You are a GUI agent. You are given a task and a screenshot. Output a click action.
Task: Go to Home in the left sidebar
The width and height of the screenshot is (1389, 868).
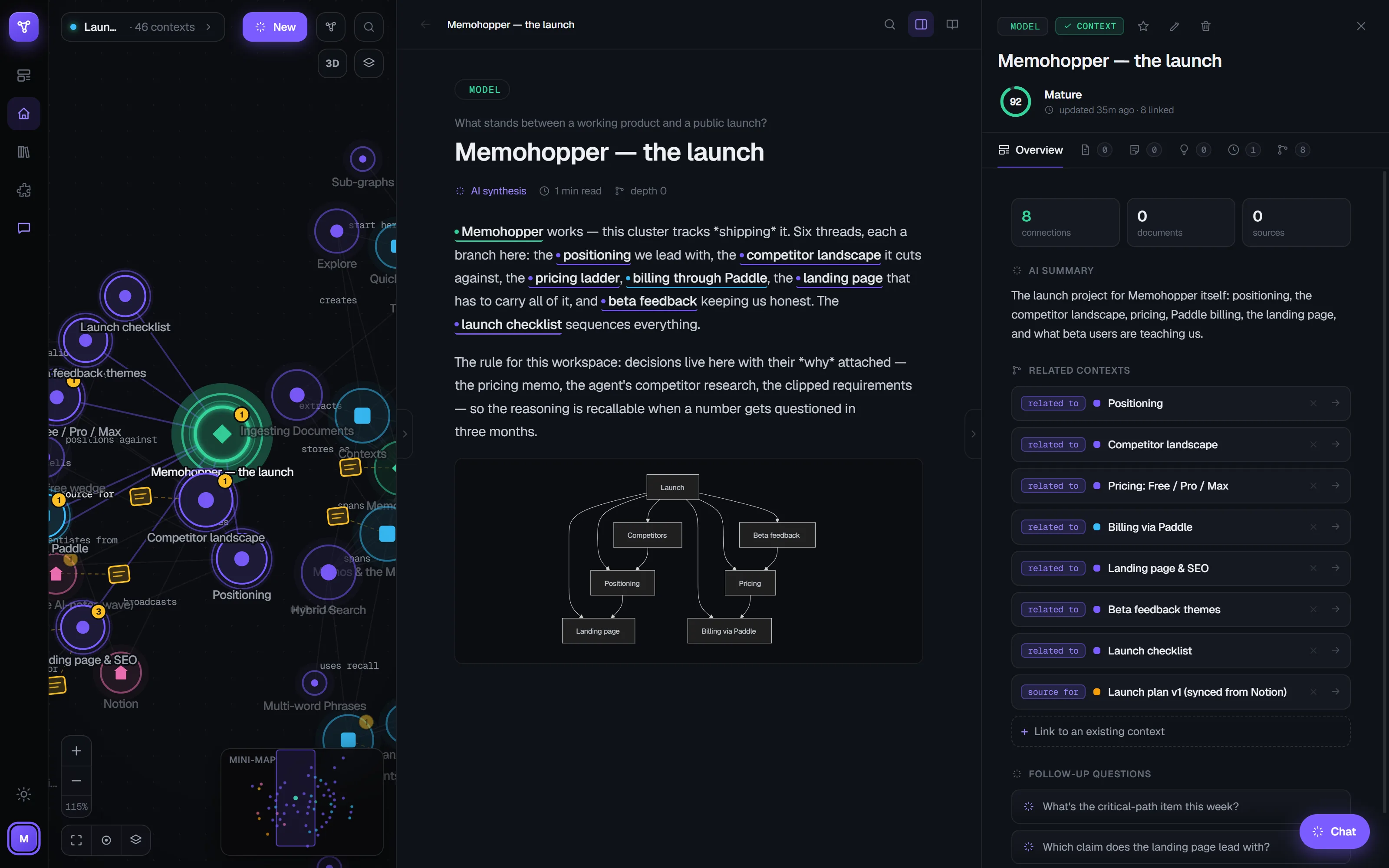23,114
